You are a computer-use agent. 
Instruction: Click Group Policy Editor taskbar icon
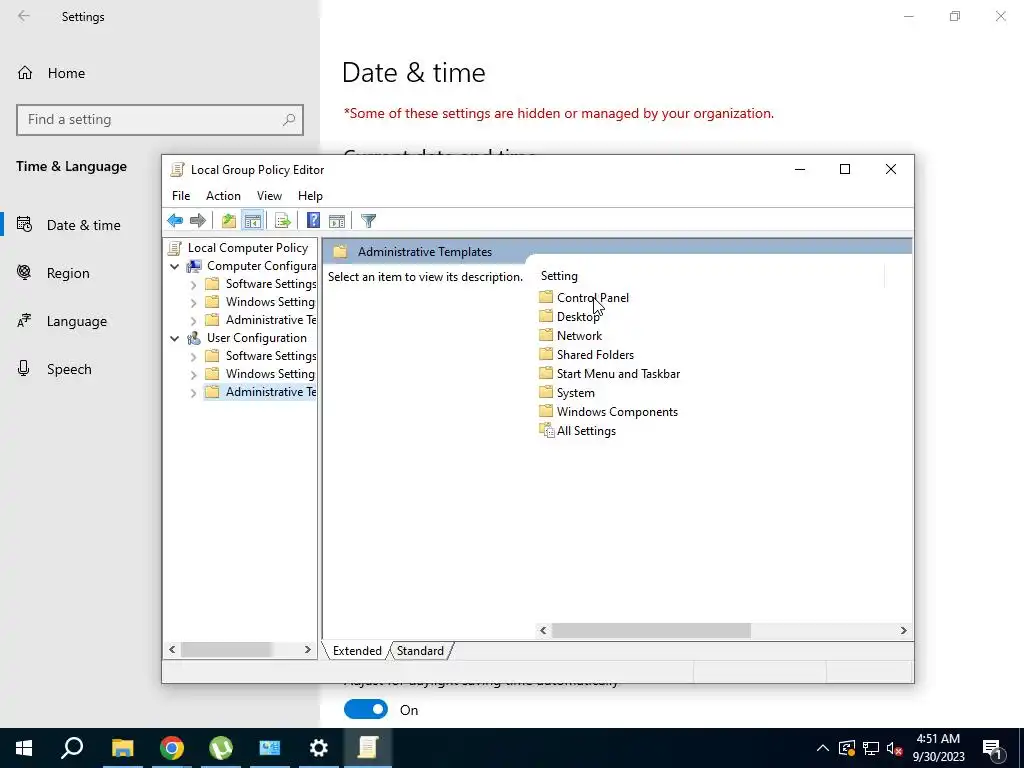pyautogui.click(x=368, y=748)
